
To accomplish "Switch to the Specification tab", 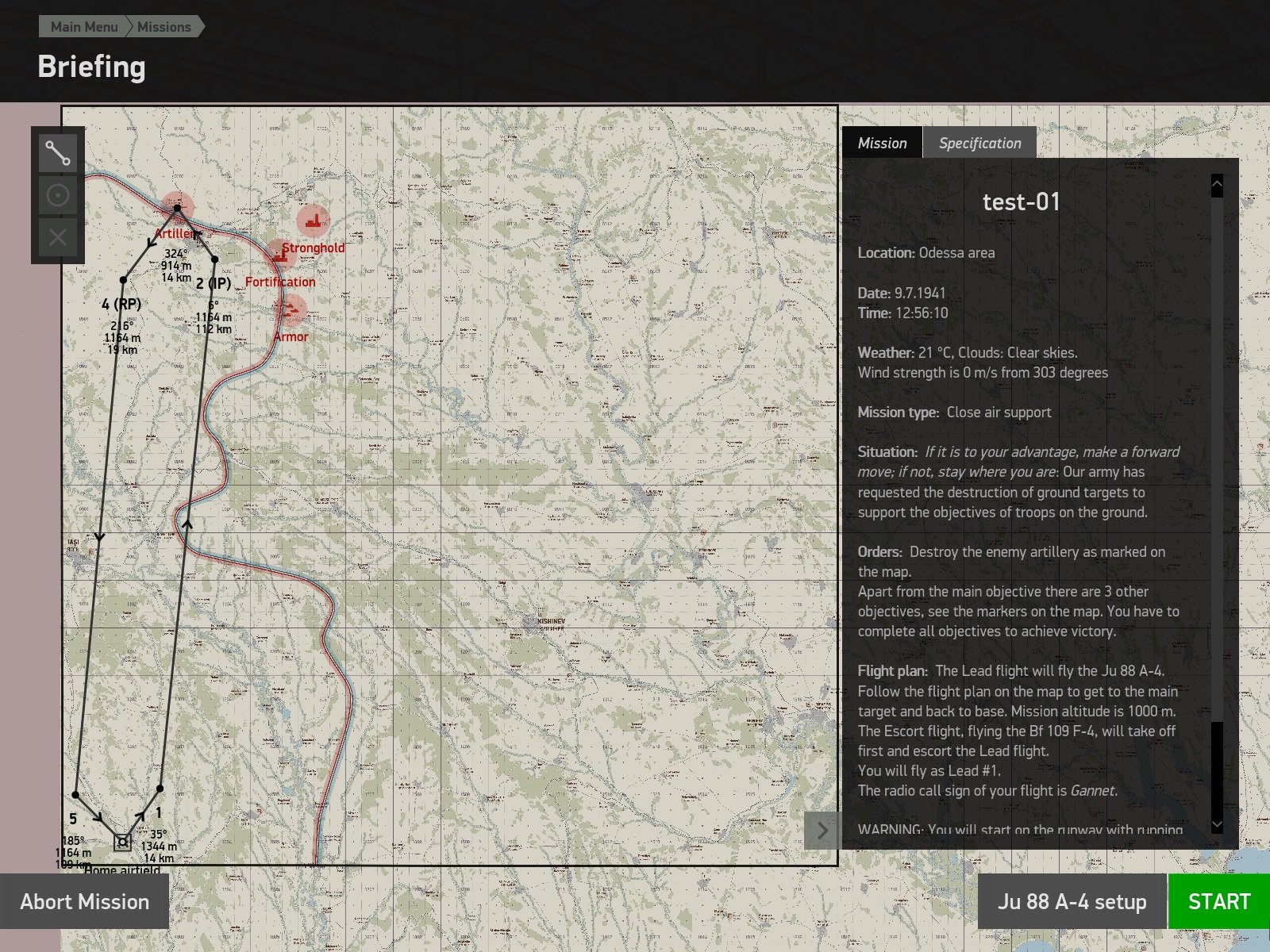I will coord(979,143).
